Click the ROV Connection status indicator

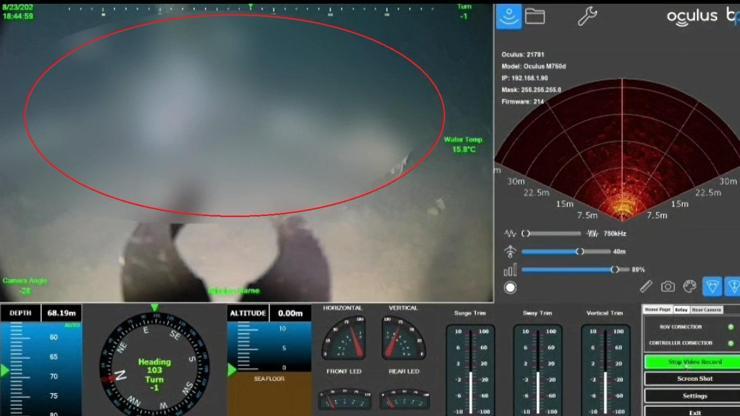click(x=731, y=327)
